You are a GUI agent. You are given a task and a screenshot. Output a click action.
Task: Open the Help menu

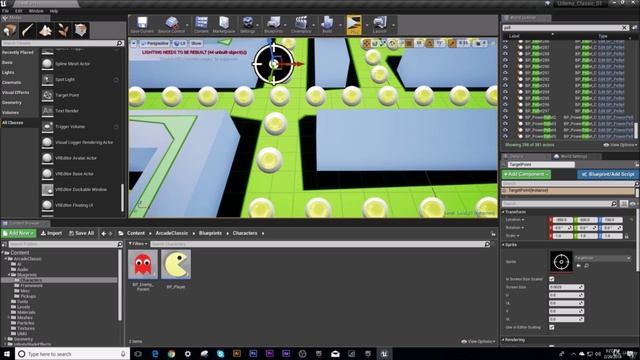pyautogui.click(x=53, y=11)
